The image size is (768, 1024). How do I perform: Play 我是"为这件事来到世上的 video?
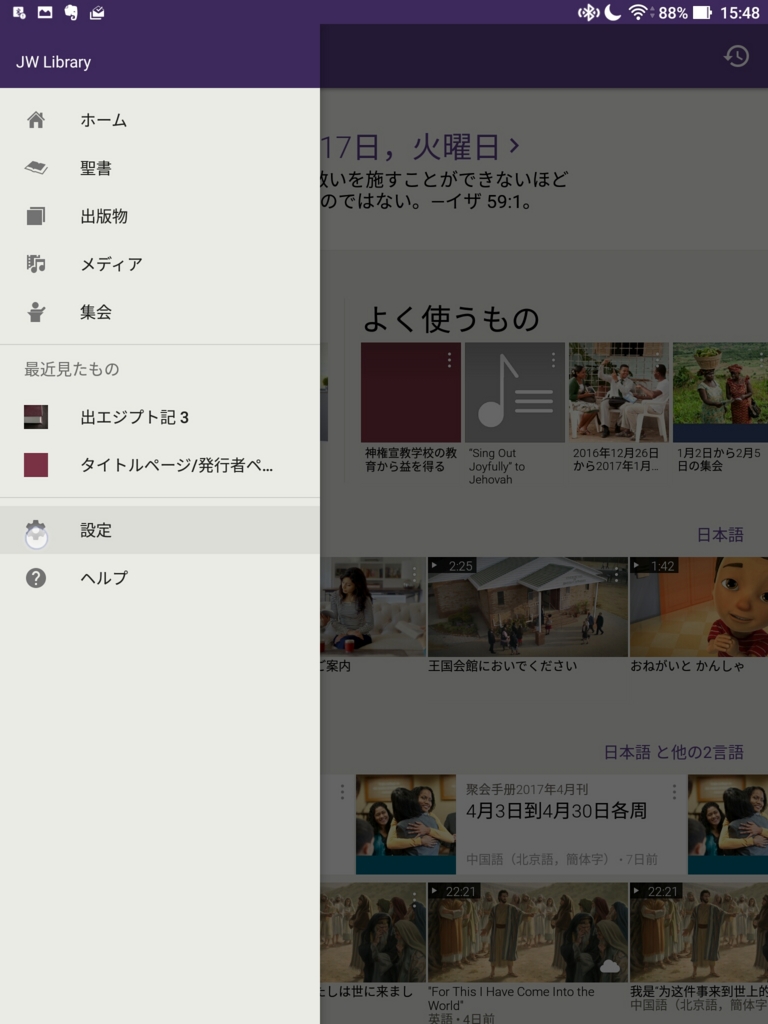(x=699, y=933)
